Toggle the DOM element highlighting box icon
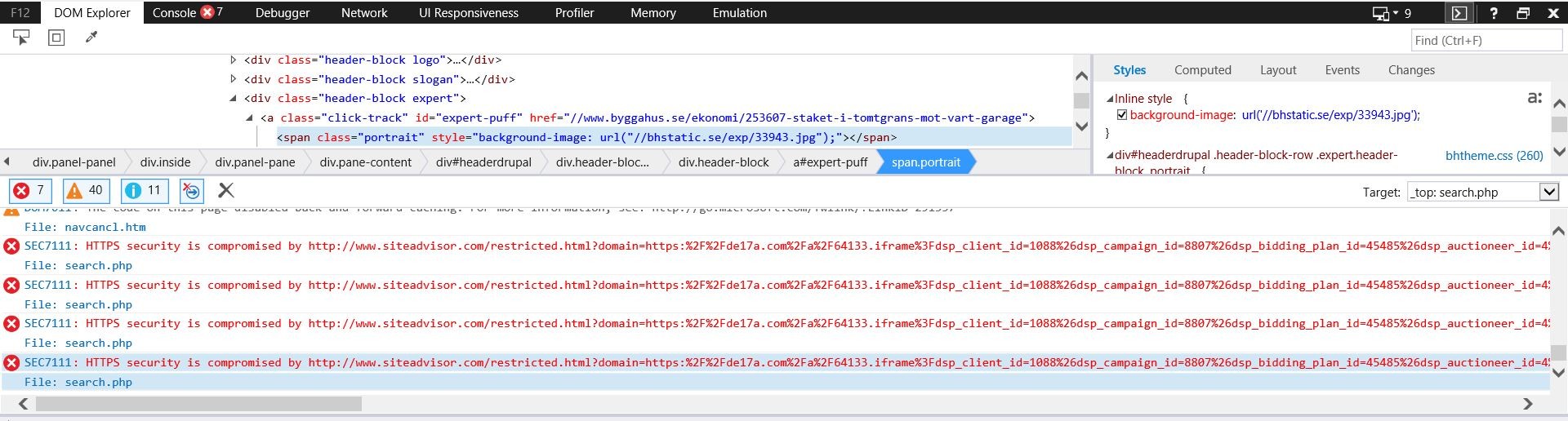 click(x=56, y=38)
